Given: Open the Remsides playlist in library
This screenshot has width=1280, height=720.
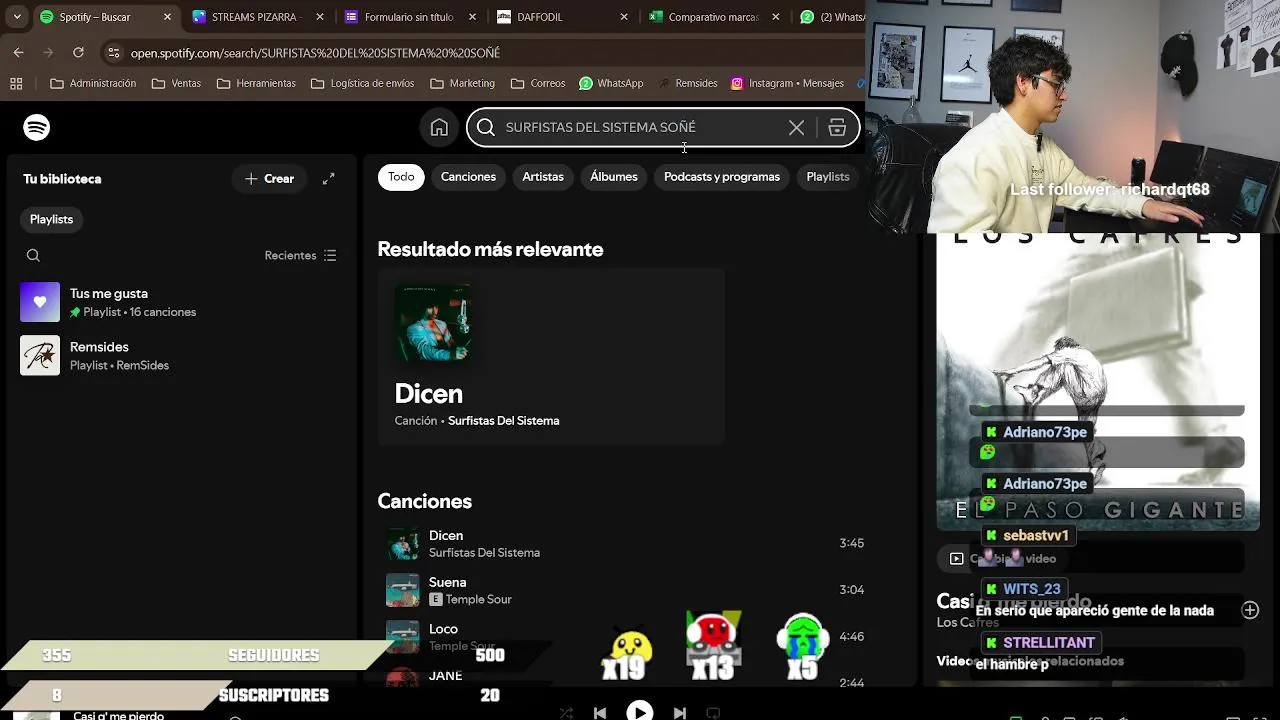Looking at the screenshot, I should click(x=180, y=355).
